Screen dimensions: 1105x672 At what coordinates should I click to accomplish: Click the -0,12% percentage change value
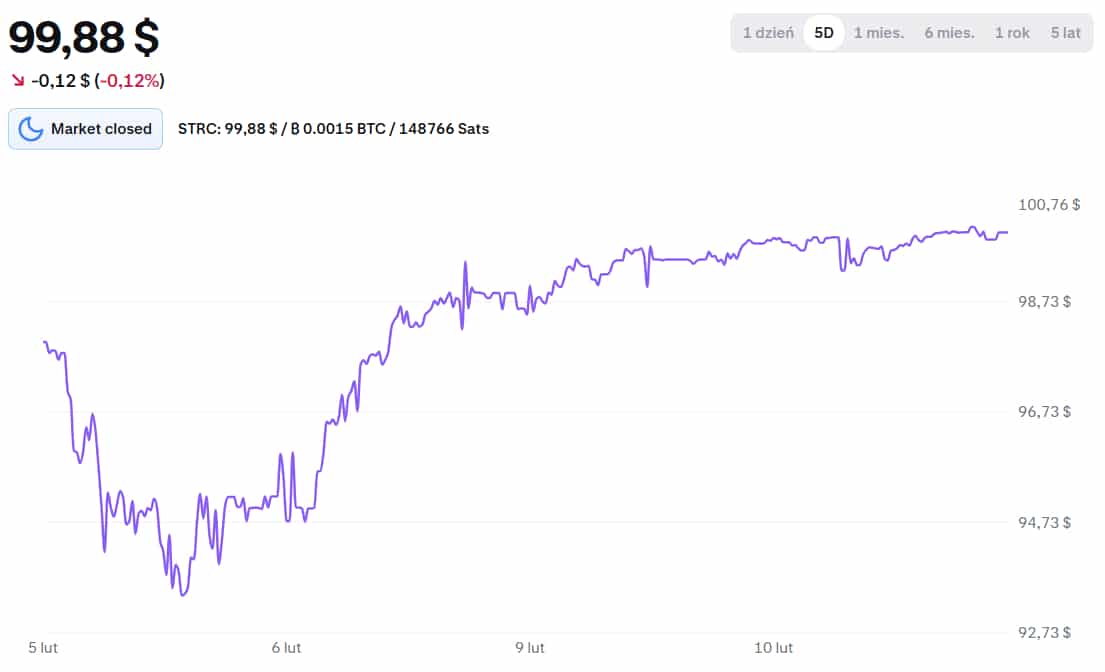pos(130,80)
